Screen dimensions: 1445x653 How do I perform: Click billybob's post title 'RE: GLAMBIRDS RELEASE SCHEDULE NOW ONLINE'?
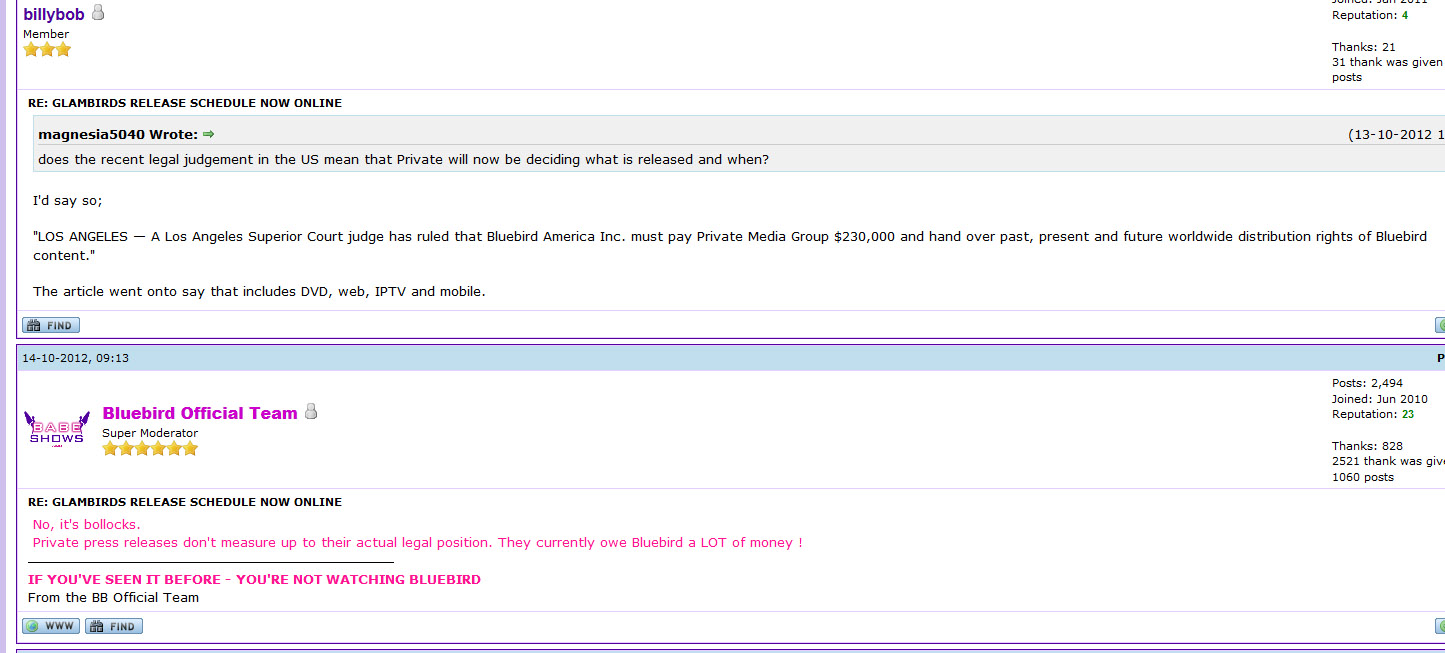[185, 103]
